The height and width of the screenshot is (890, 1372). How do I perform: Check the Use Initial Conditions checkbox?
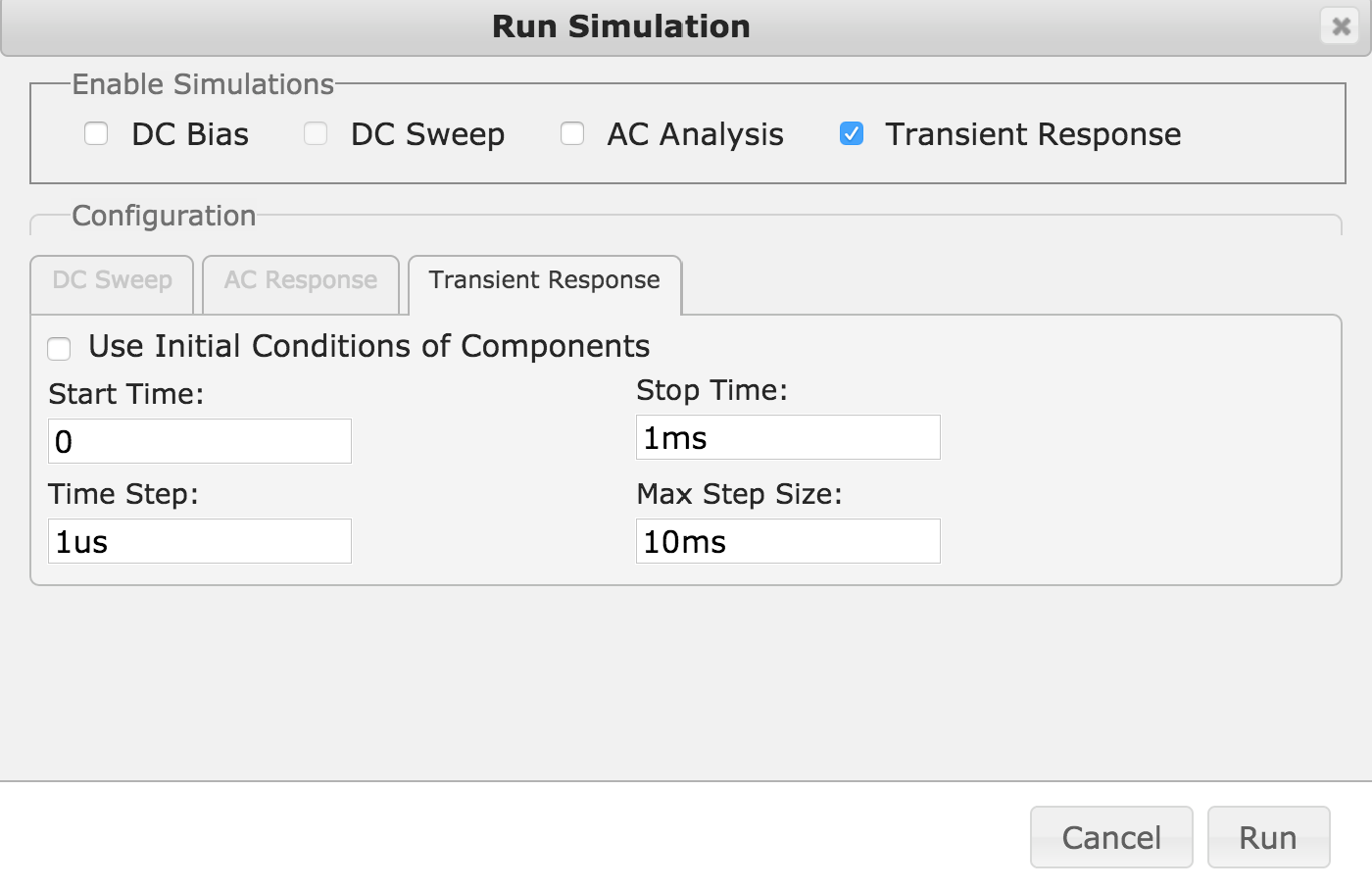[x=60, y=348]
